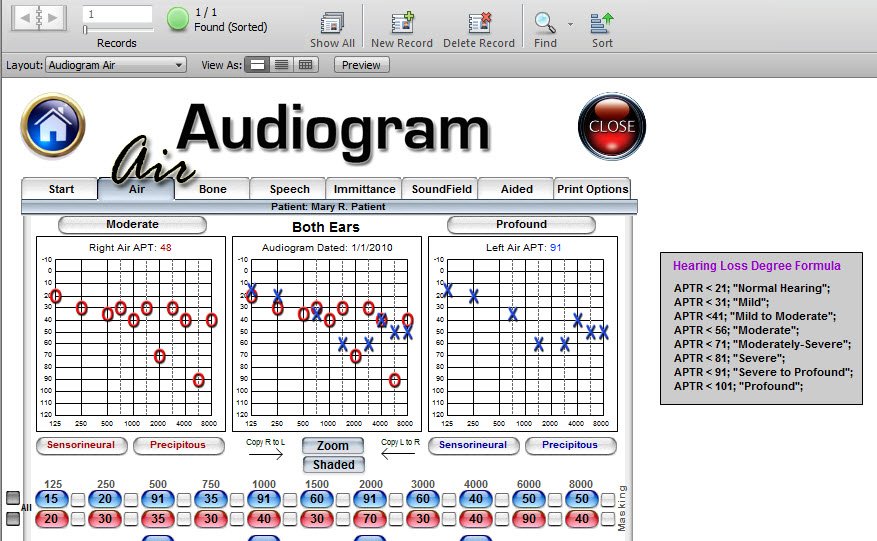The width and height of the screenshot is (877, 541).
Task: Click the Moderate right ear degree button
Action: tap(133, 224)
